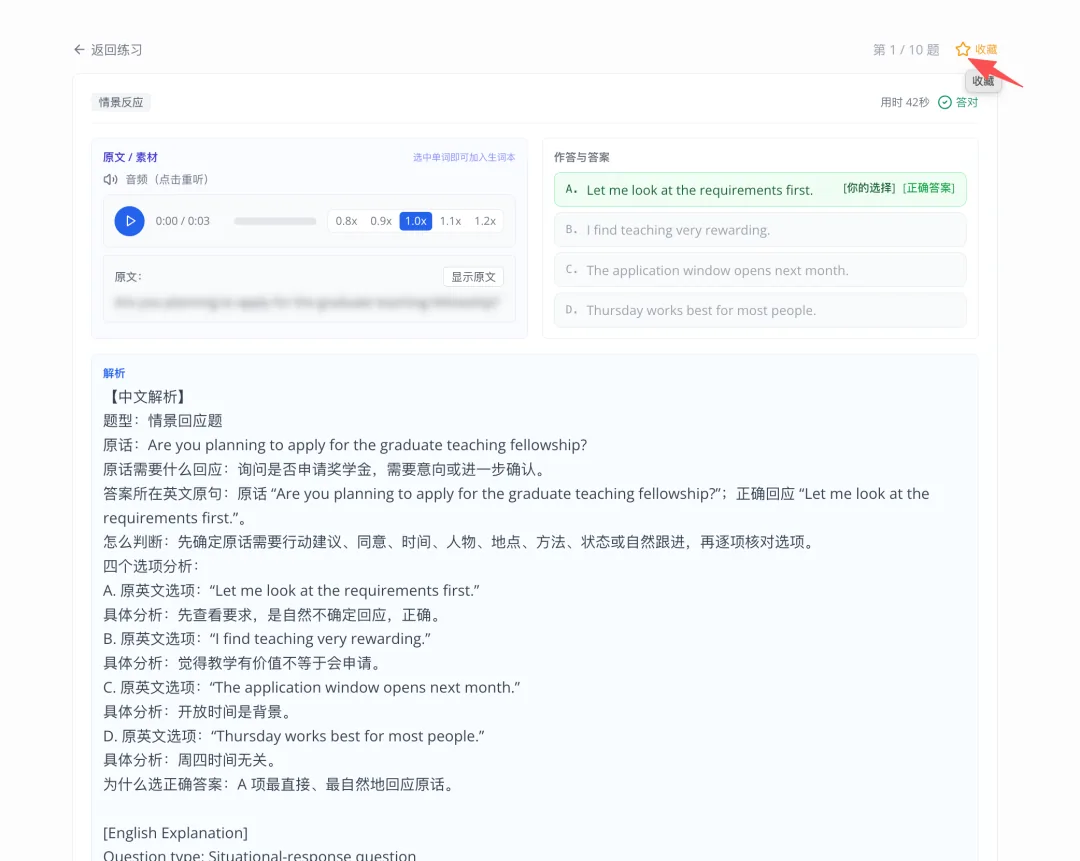Click the 用时 42秒 time label

point(904,102)
